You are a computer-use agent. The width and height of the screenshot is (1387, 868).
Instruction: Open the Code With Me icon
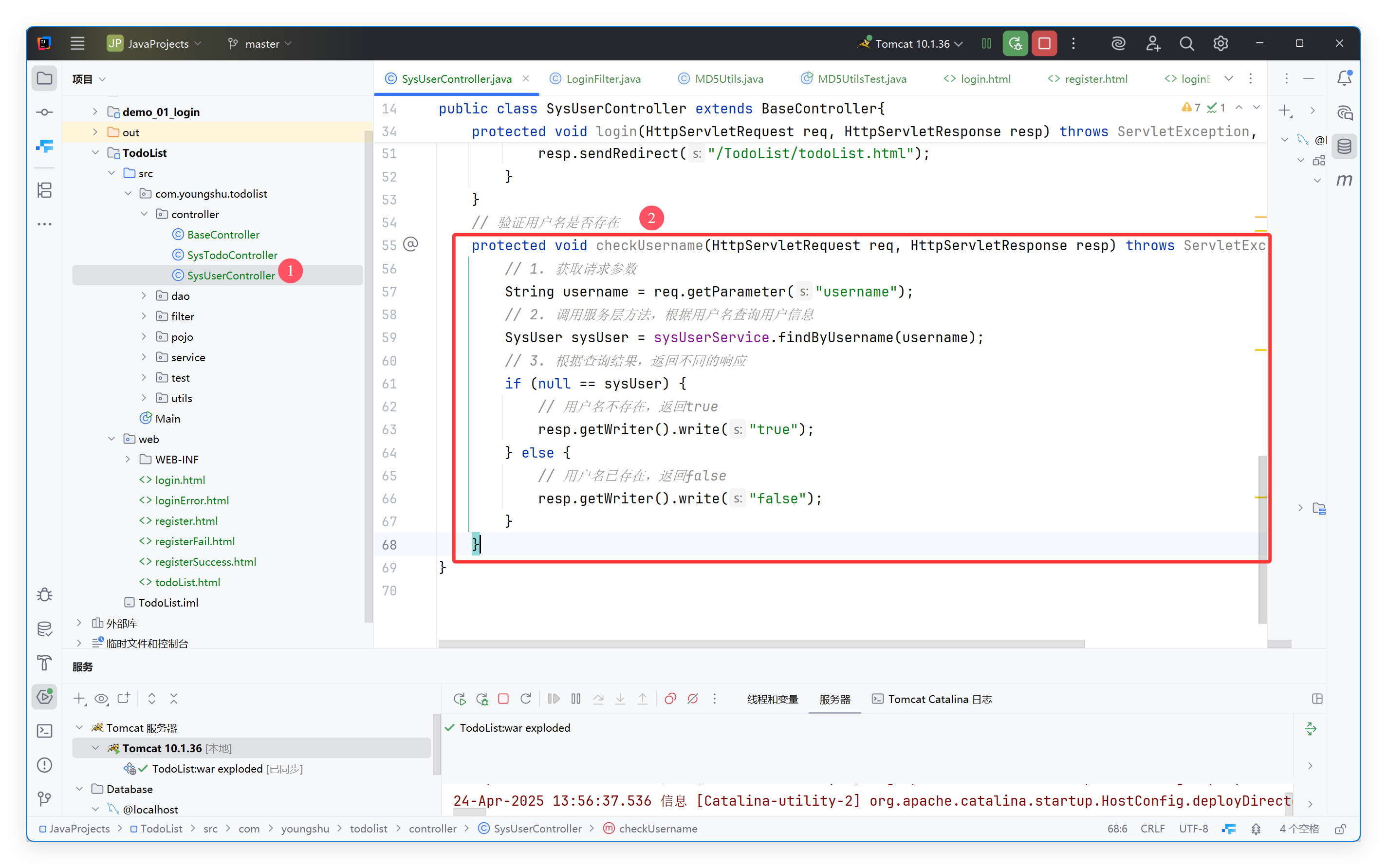pos(1153,44)
